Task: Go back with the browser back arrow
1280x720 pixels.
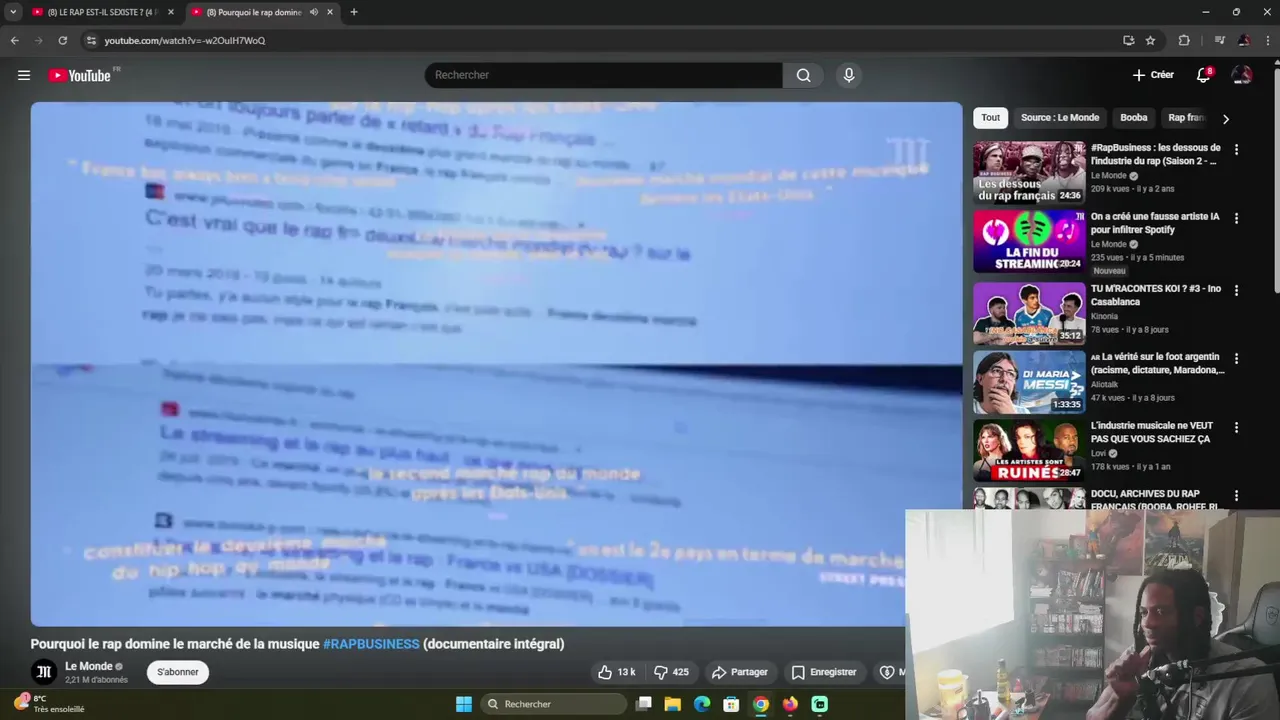Action: click(x=14, y=40)
